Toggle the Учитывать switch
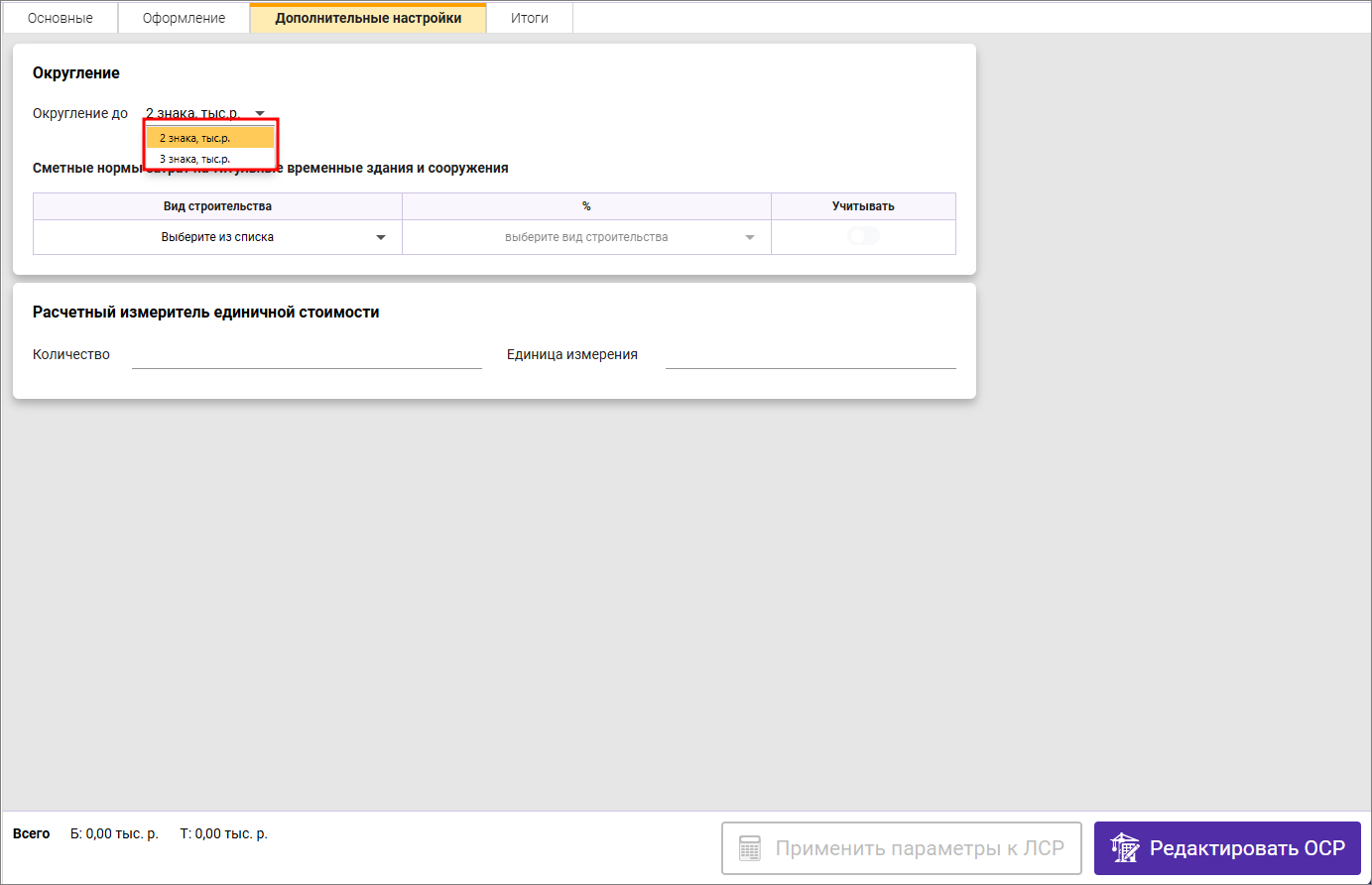Viewport: 1372px width, 885px height. click(x=863, y=236)
